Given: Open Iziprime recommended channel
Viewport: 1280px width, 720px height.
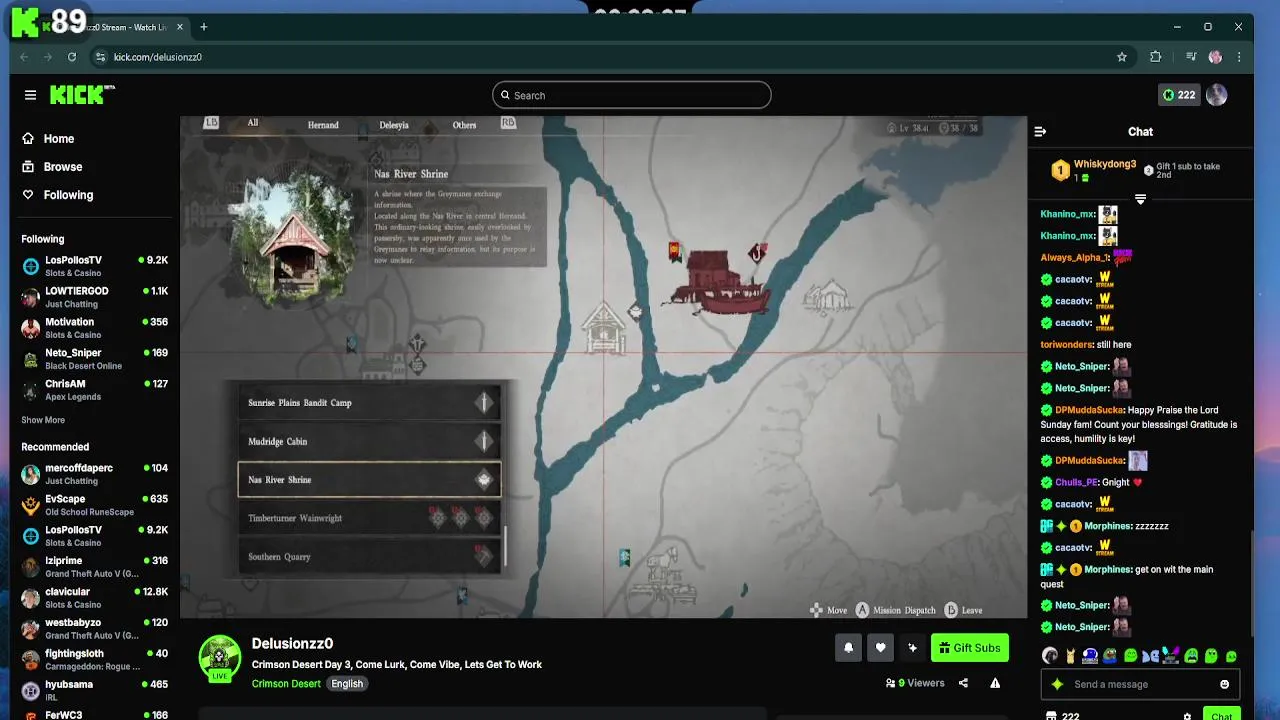Looking at the screenshot, I should 95,567.
